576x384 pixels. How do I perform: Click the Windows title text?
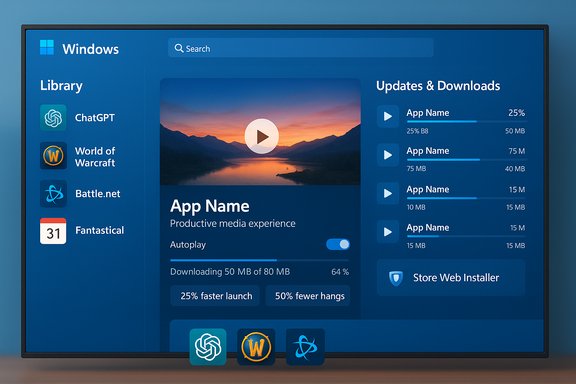(90, 49)
